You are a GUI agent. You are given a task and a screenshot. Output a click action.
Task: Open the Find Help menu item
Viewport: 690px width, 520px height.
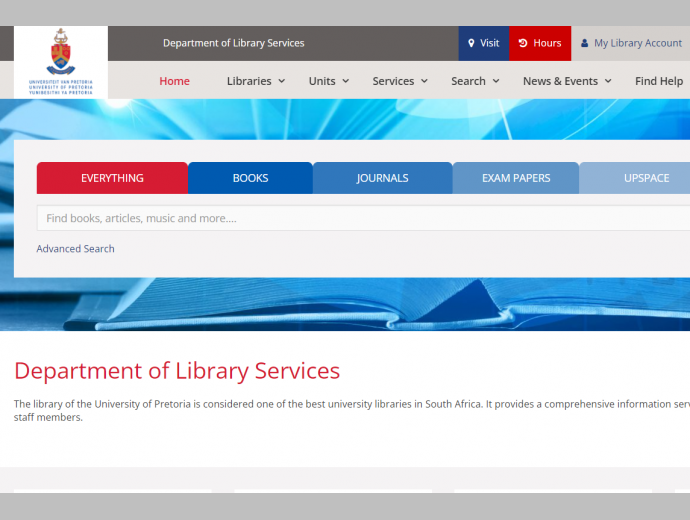tap(659, 81)
